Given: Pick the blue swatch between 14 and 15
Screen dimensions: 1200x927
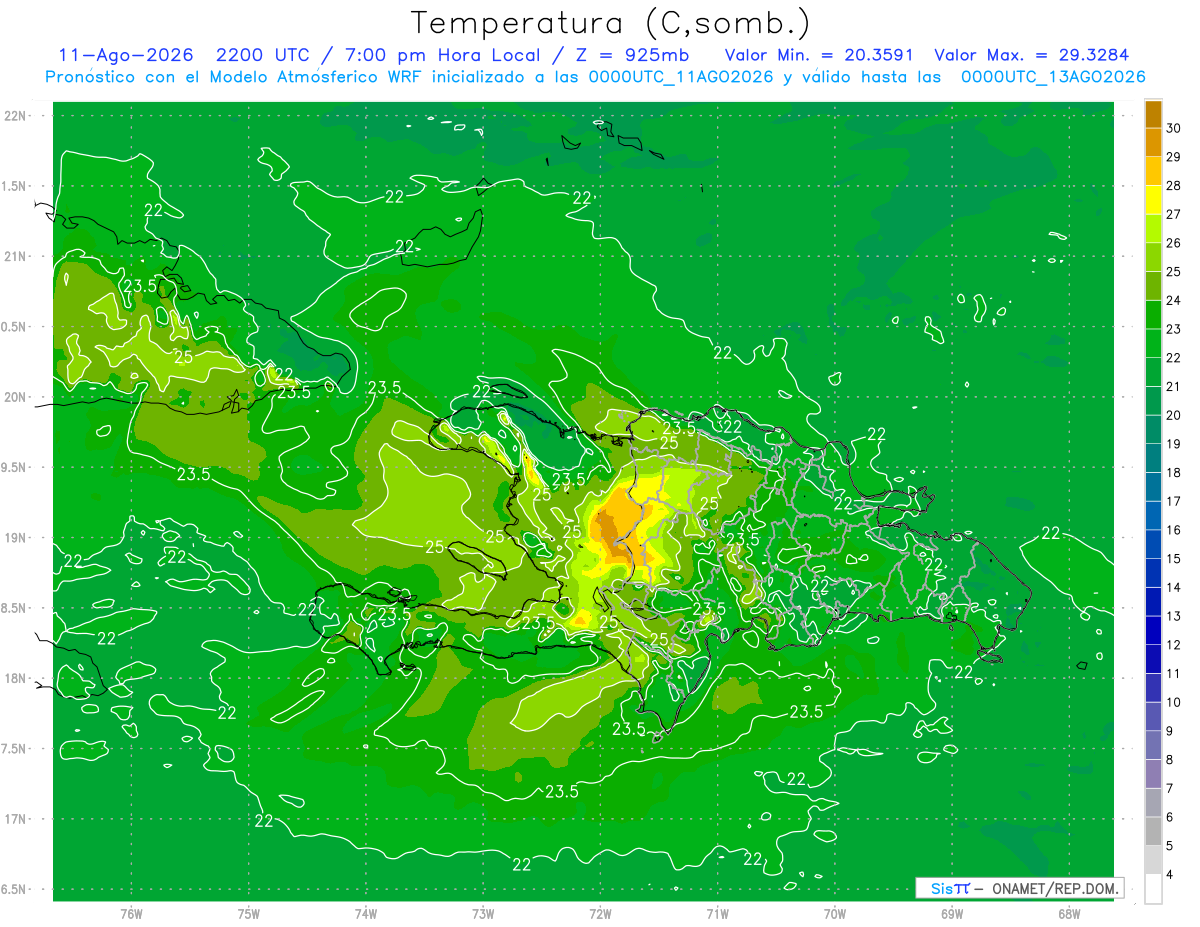Looking at the screenshot, I should click(1153, 573).
